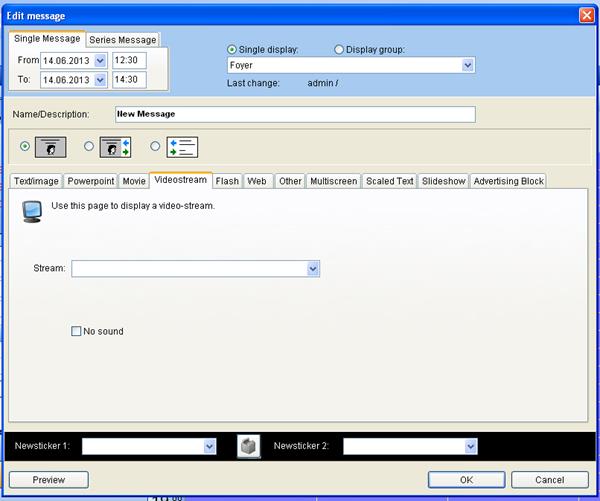Click the cube icon between newstickers

249,446
